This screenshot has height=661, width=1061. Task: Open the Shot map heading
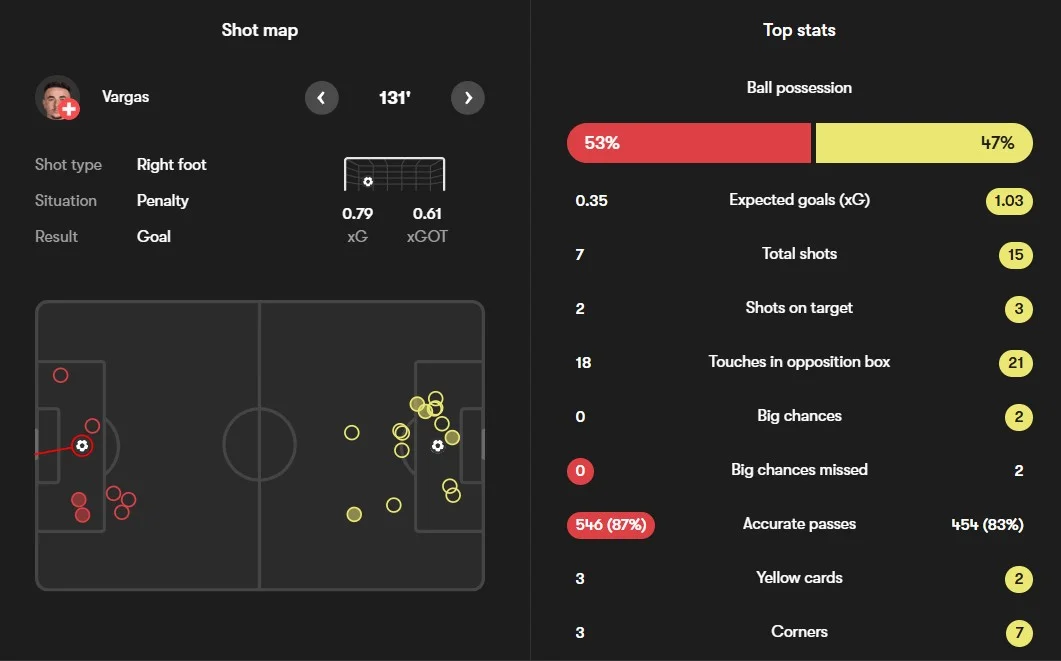(x=260, y=30)
